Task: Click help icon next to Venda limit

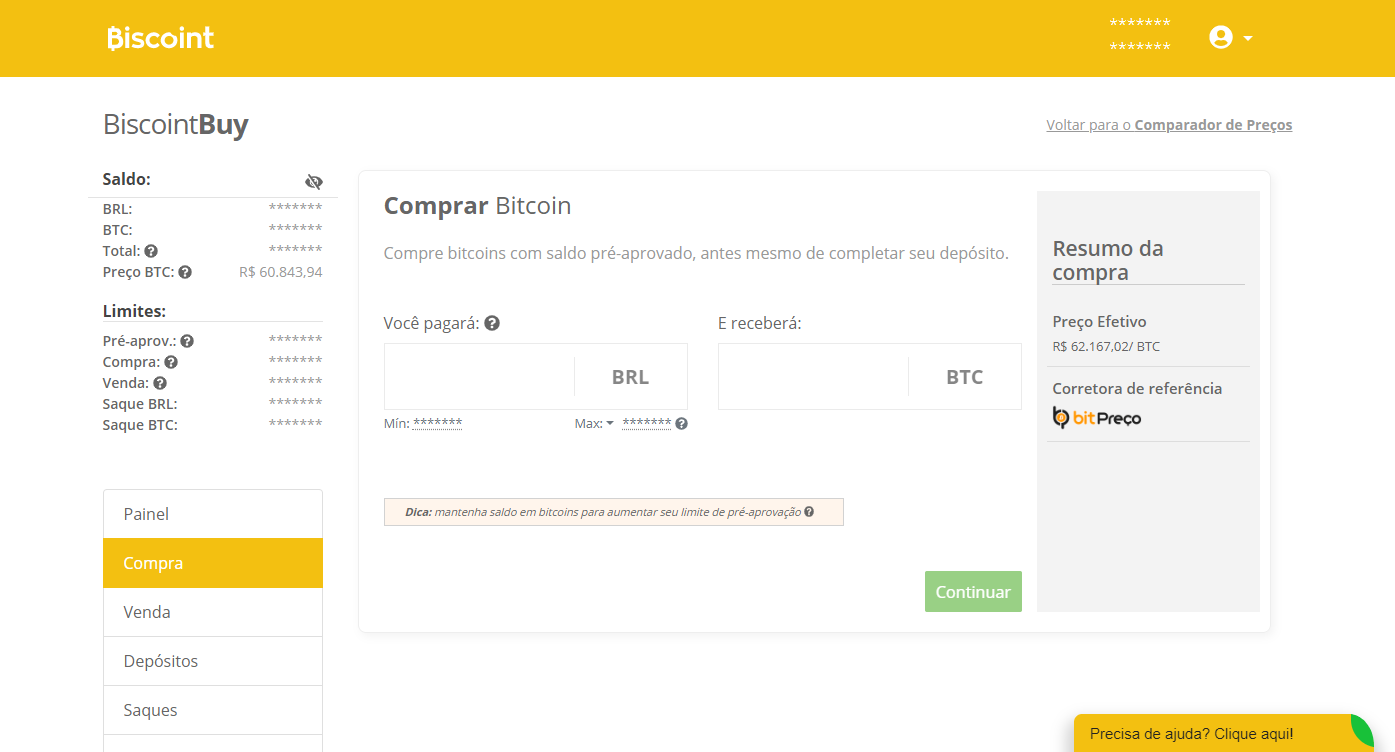Action: coord(160,383)
